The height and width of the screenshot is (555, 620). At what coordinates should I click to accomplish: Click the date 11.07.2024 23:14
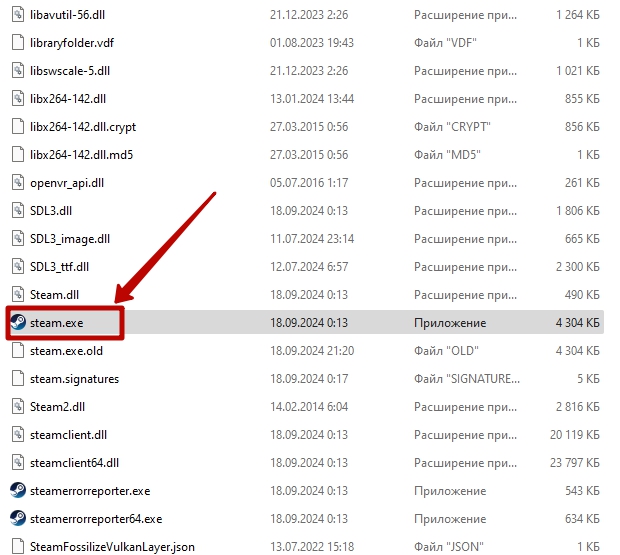312,239
